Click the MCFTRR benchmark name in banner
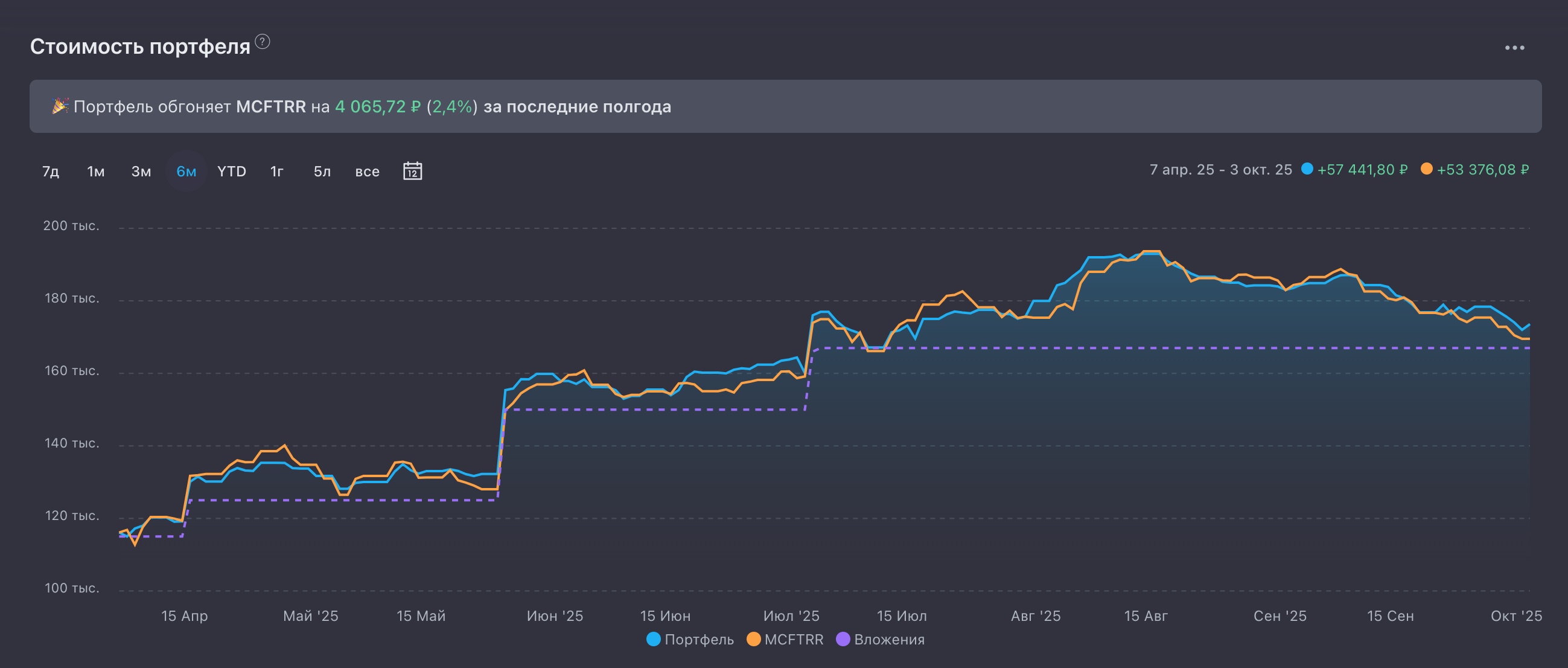 pyautogui.click(x=271, y=106)
